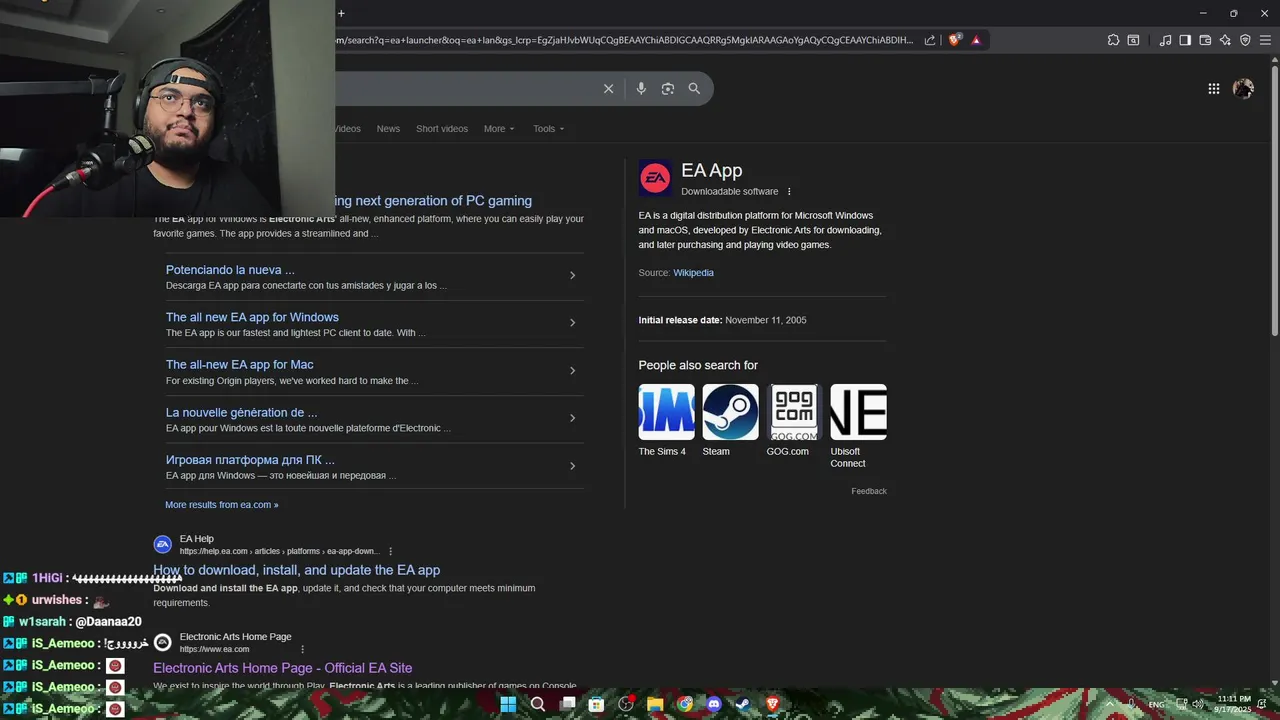This screenshot has height=720, width=1280.
Task: Start voice search with the microphone icon
Action: [x=641, y=89]
